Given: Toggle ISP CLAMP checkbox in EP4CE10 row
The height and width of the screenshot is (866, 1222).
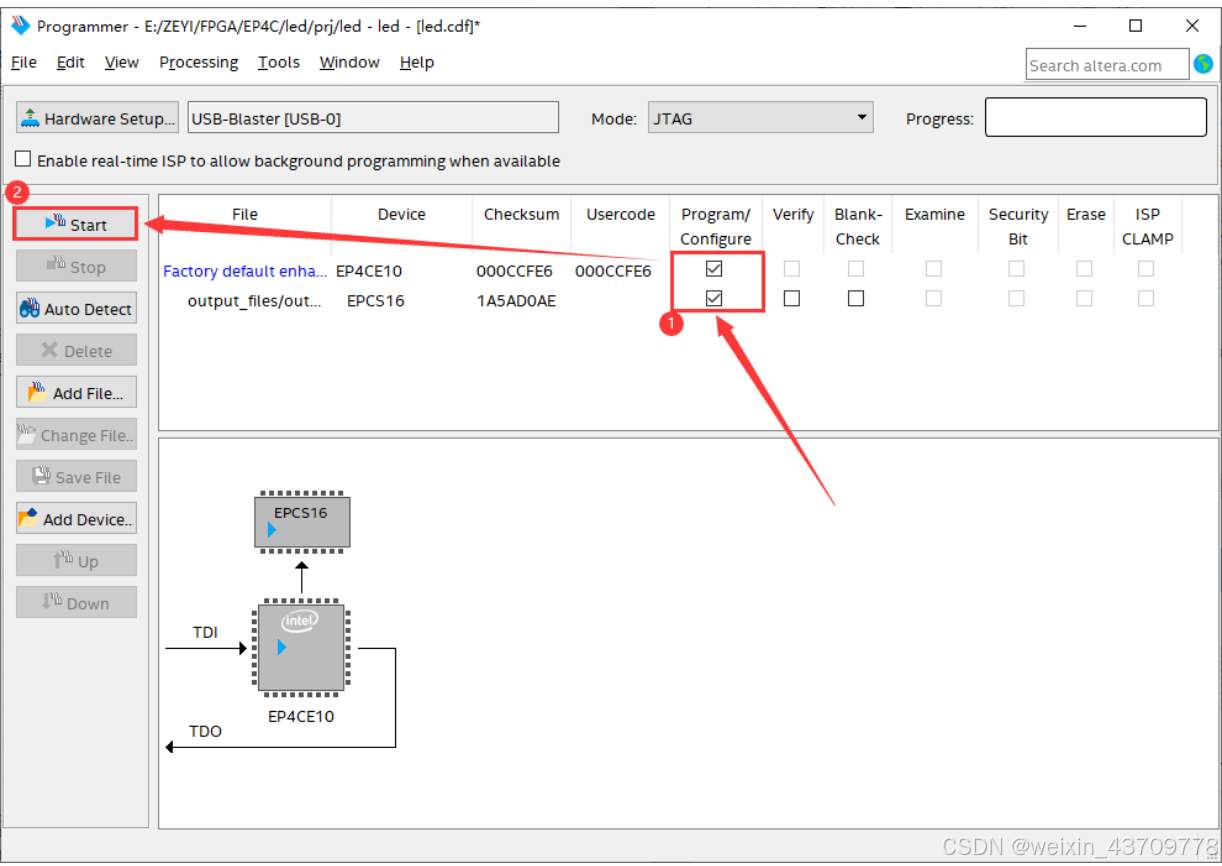Looking at the screenshot, I should tap(1146, 269).
